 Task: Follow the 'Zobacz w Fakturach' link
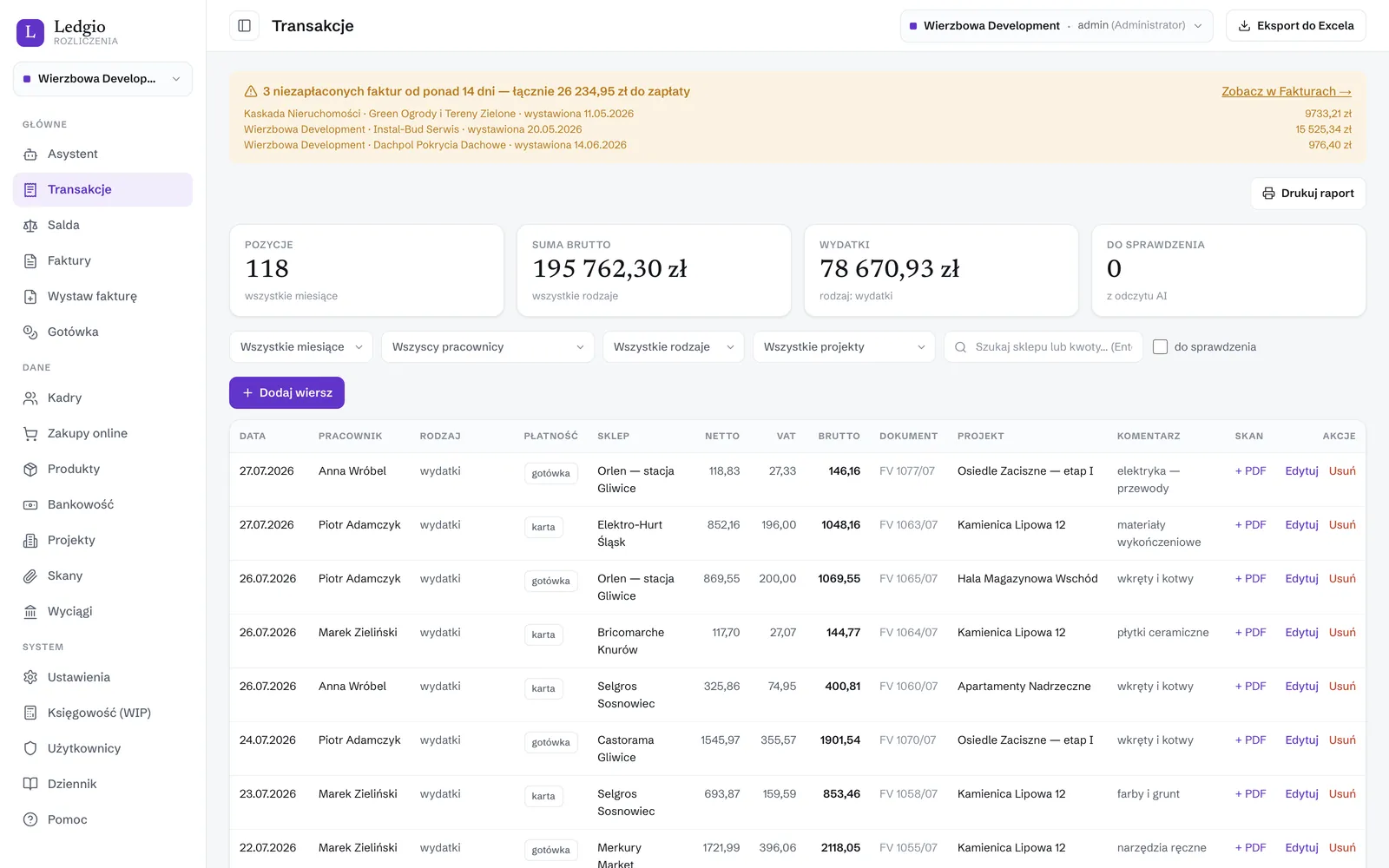[x=1287, y=91]
